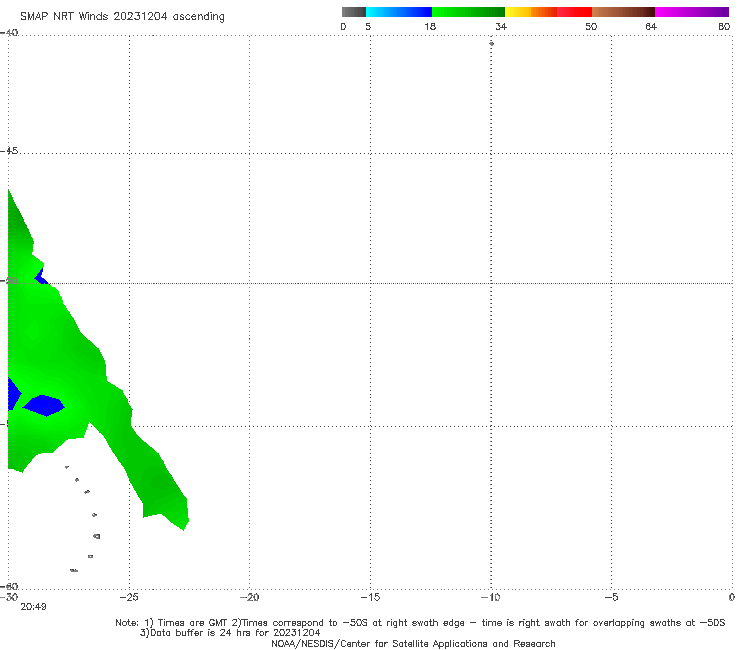Screen dimensions: 740x650
Task: Click the color bar label "50"
Action: pyautogui.click(x=591, y=27)
